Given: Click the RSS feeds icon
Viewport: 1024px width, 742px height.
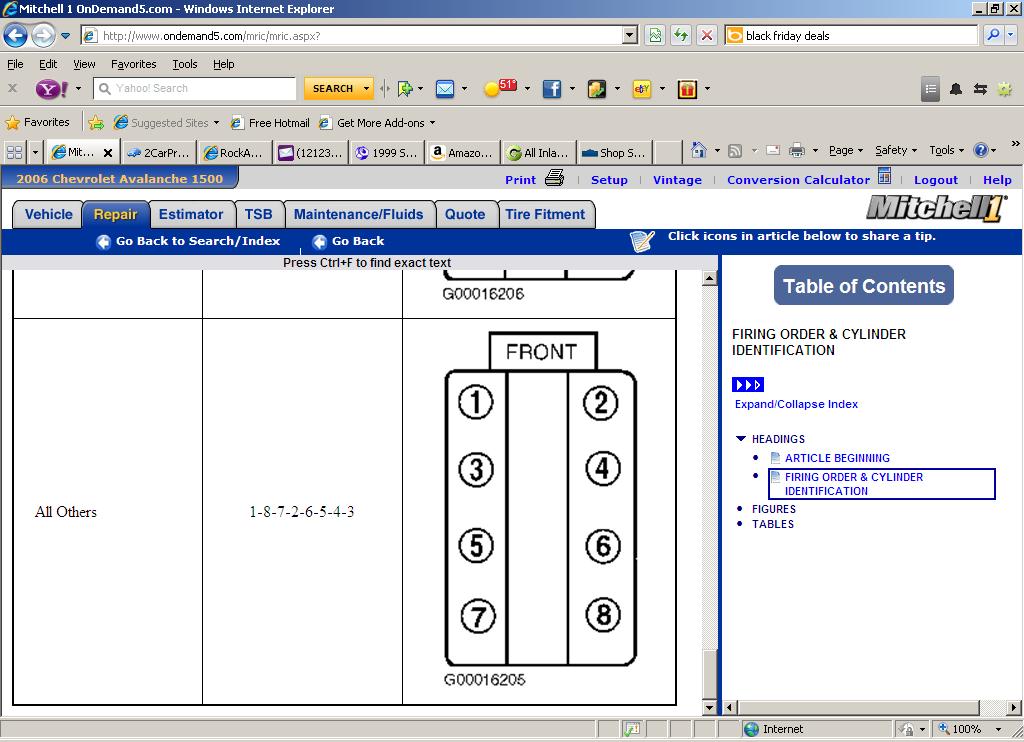Looking at the screenshot, I should click(x=735, y=151).
